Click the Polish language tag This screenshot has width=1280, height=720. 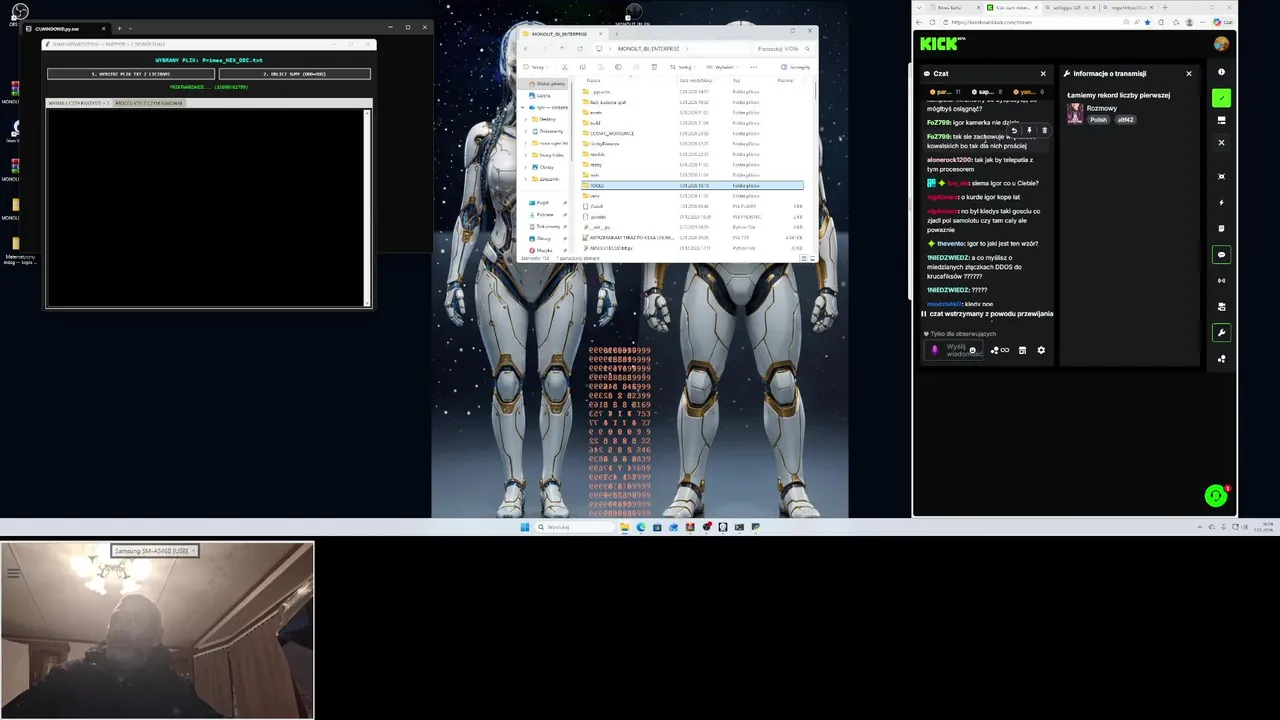point(1099,119)
